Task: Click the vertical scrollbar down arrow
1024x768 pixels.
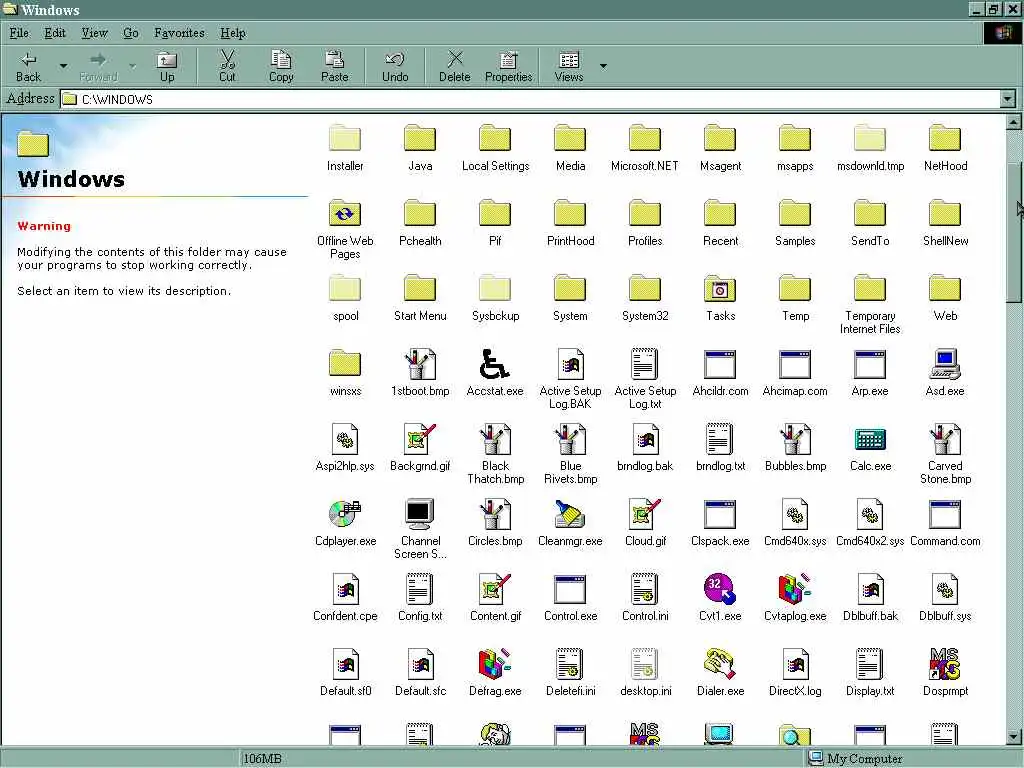Action: 1014,736
